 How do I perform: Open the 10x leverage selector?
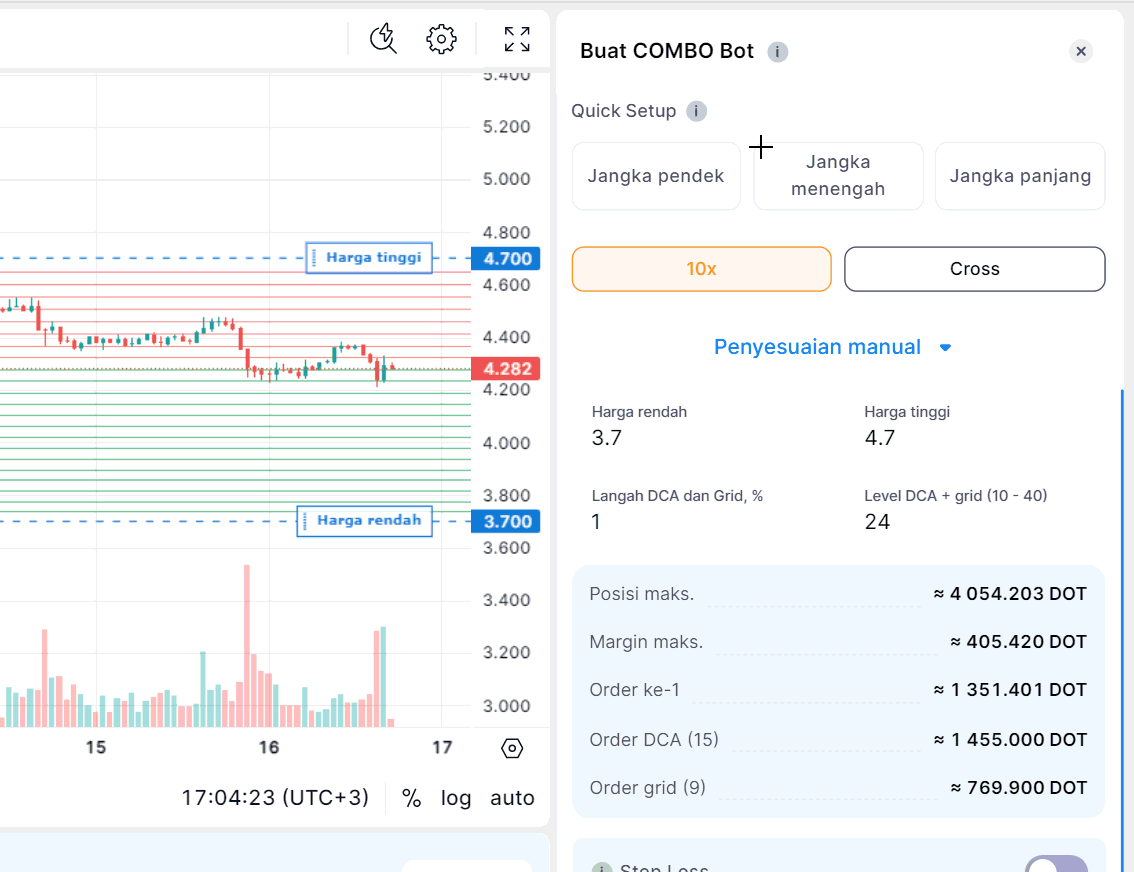[x=702, y=269]
